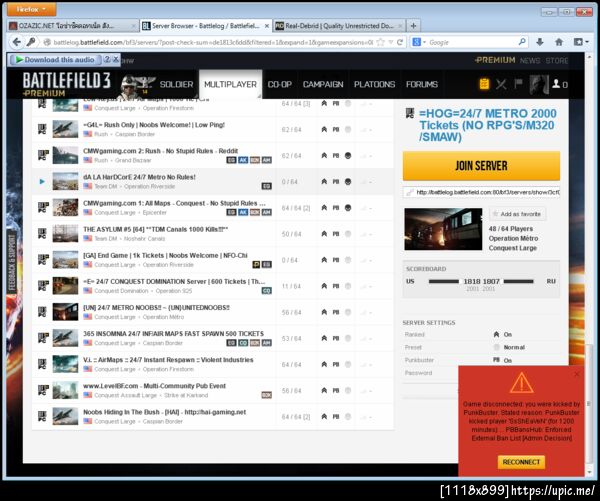Click the friends icon in the header
The height and width of the screenshot is (501, 600).
[x=556, y=84]
